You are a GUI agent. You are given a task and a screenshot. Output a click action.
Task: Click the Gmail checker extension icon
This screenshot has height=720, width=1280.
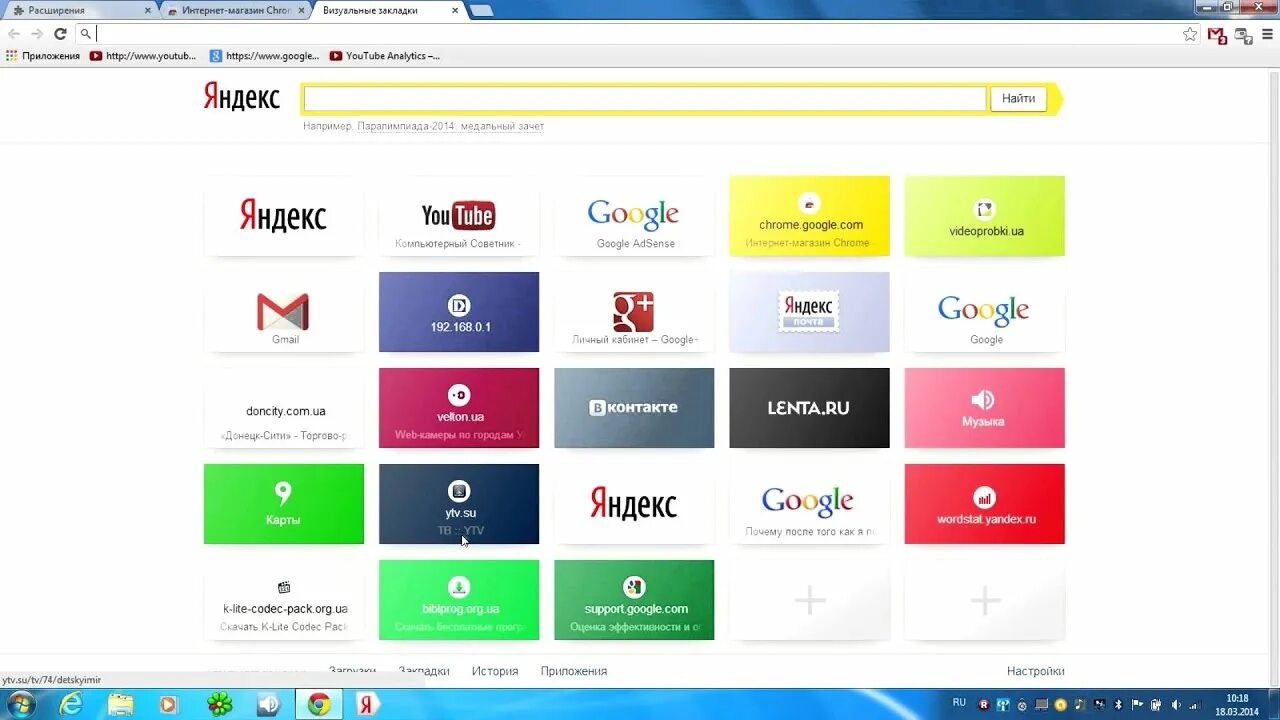tap(1217, 35)
